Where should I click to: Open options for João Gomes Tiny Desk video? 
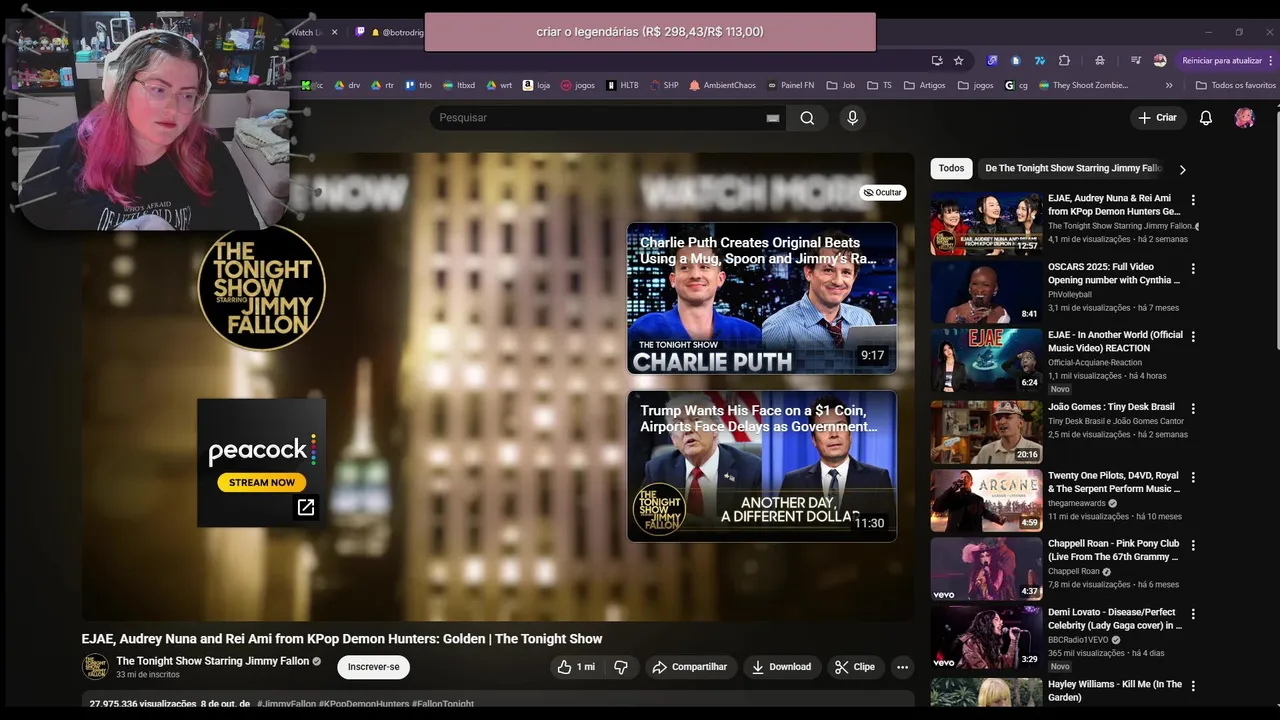coord(1193,409)
